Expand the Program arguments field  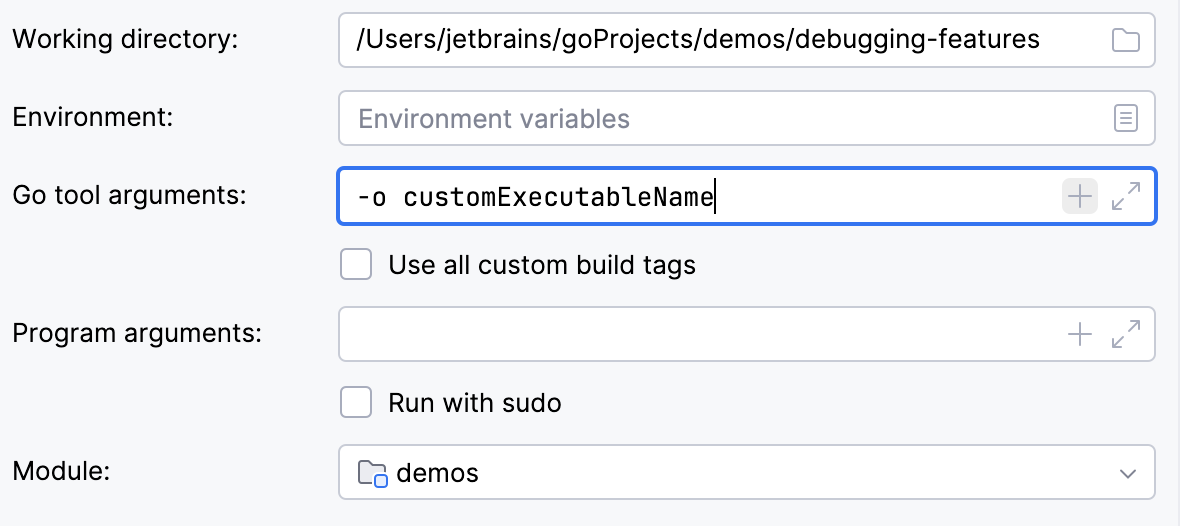tap(1127, 334)
